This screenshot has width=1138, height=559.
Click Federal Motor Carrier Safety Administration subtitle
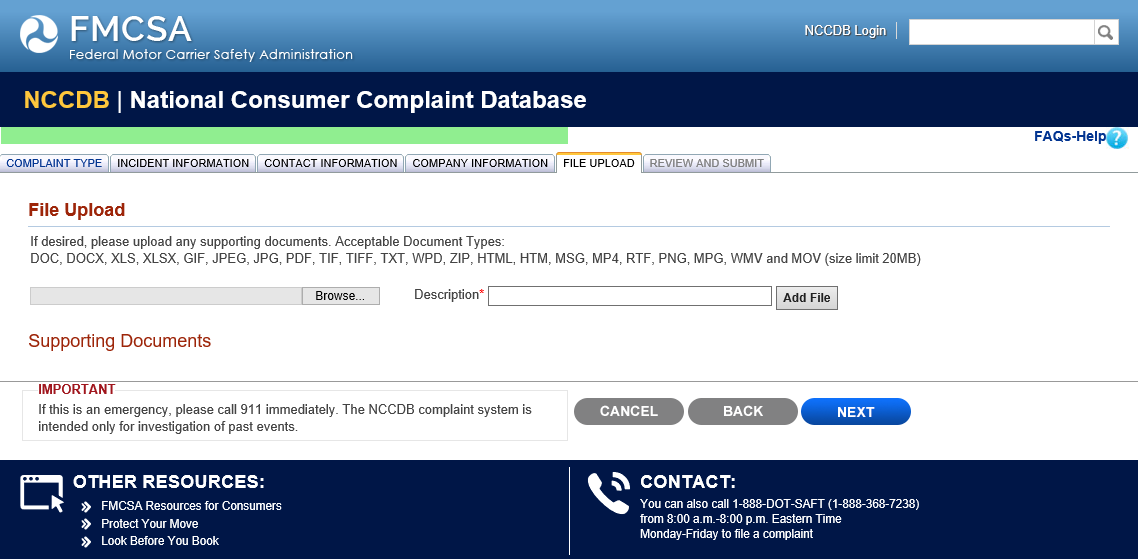(x=211, y=55)
